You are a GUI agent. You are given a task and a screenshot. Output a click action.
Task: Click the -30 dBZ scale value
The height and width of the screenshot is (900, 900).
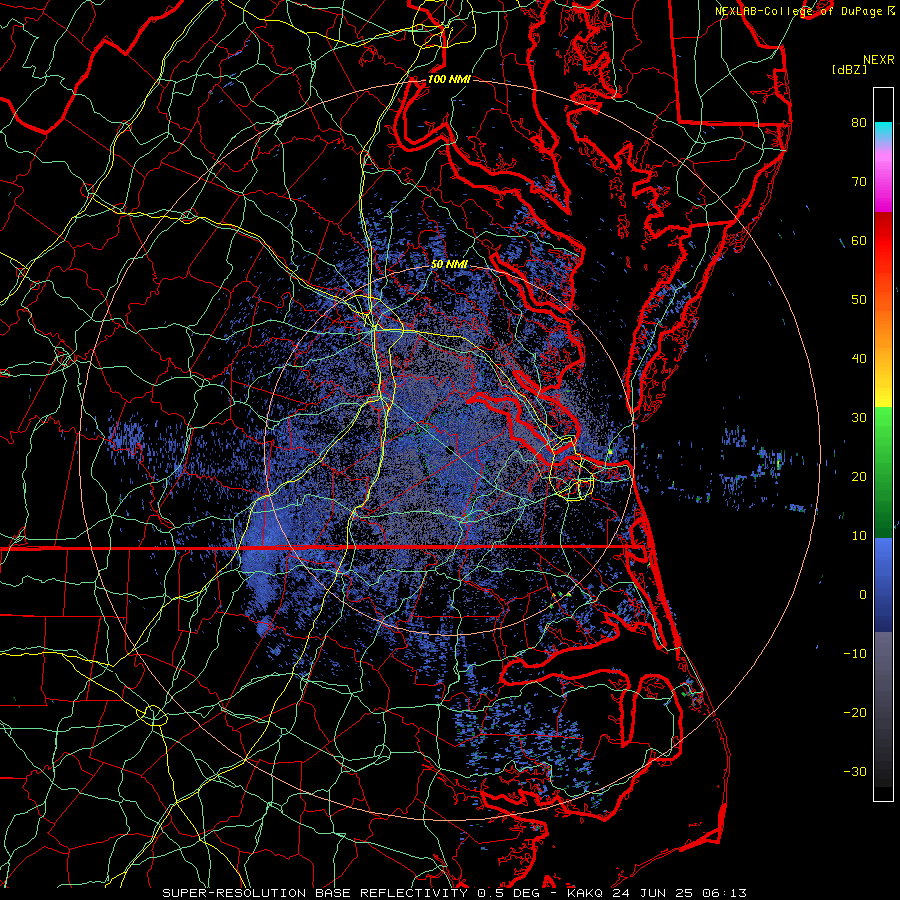855,771
